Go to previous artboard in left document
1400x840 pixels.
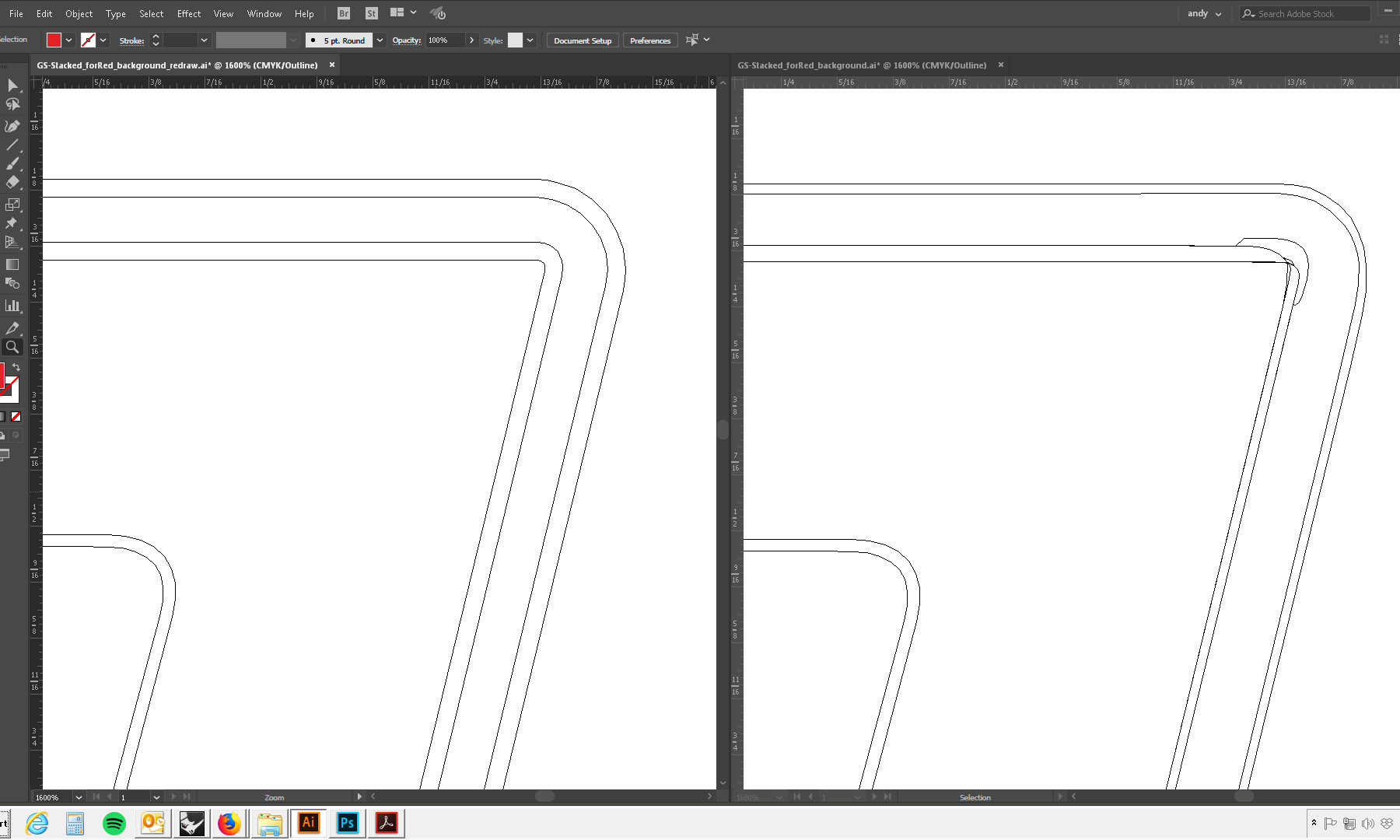tap(110, 796)
